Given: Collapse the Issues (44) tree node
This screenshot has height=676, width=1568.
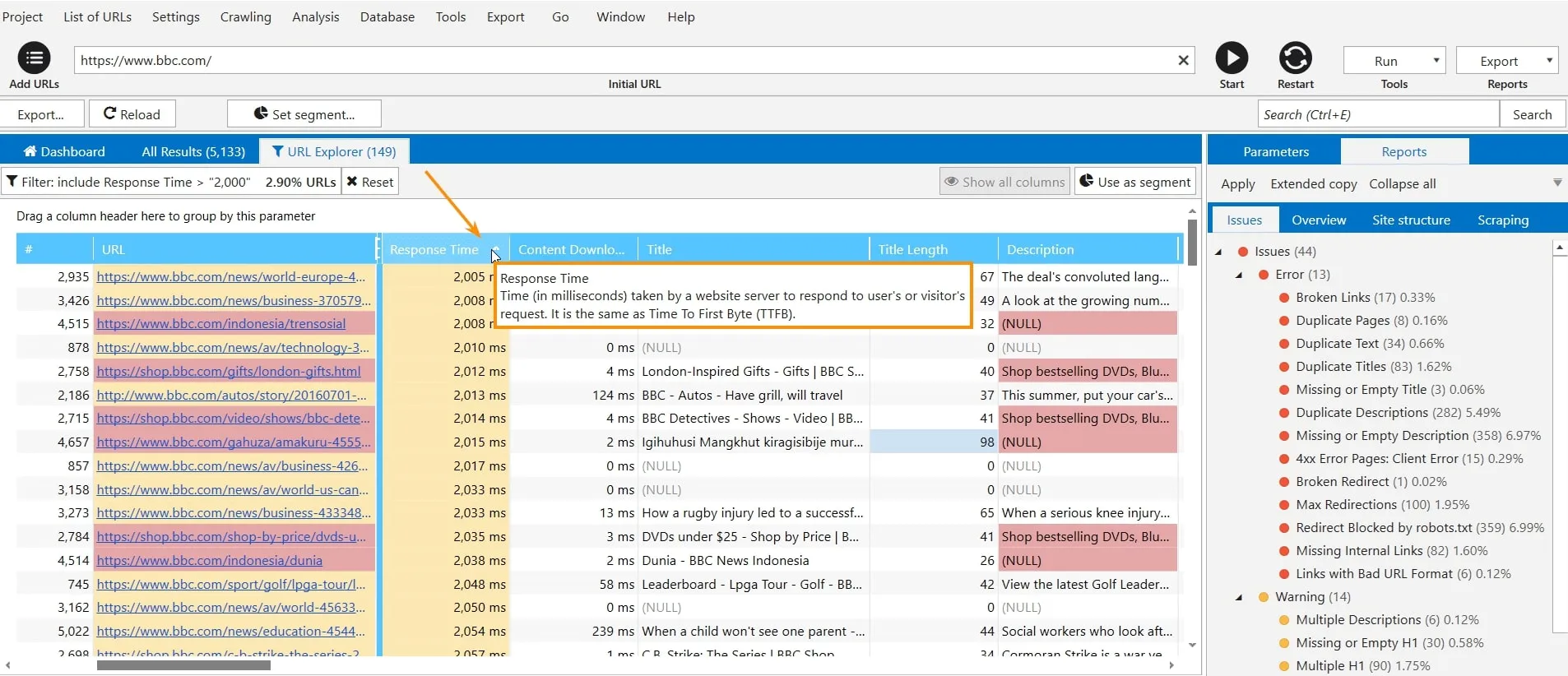Looking at the screenshot, I should point(1219,252).
